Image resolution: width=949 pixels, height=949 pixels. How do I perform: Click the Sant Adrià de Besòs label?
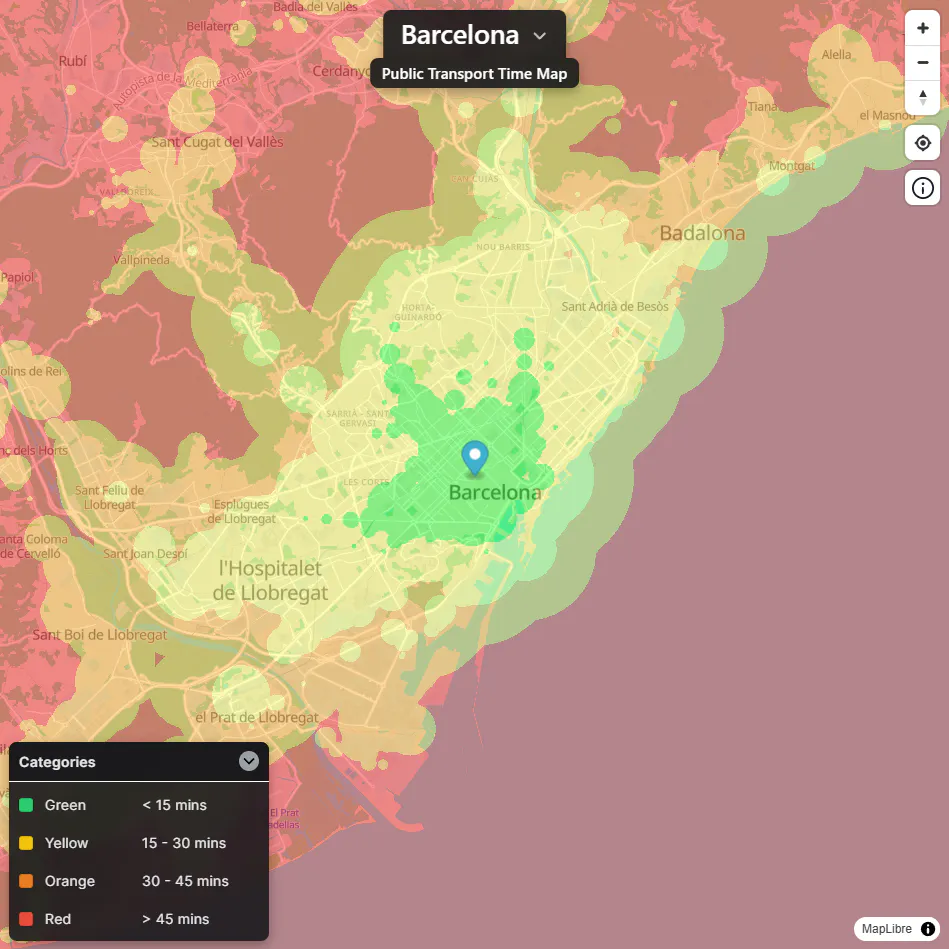click(x=615, y=306)
